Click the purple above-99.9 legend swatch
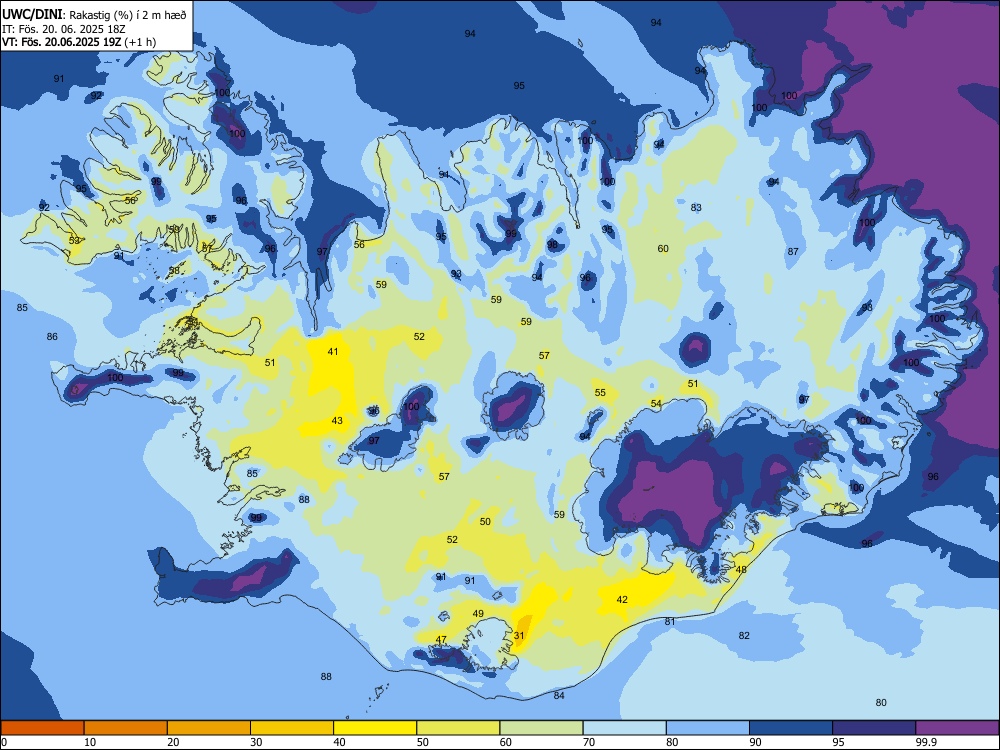The image size is (1000, 750). point(957,728)
